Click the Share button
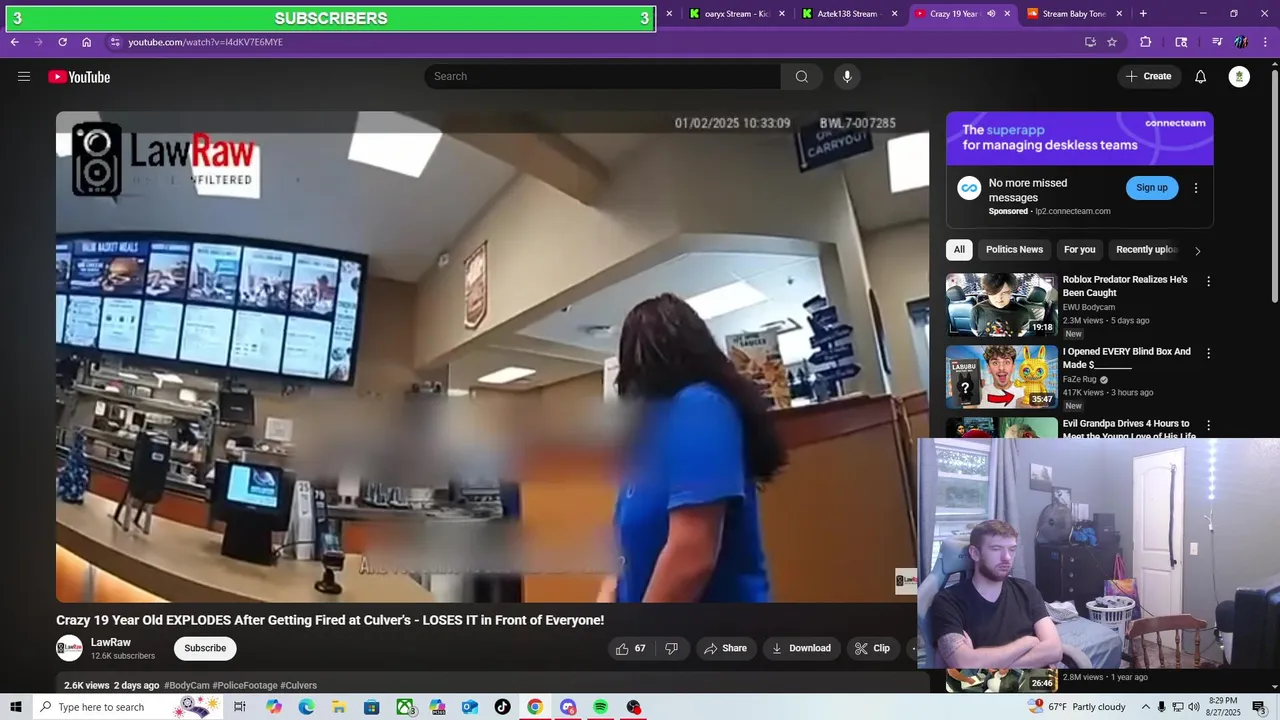The image size is (1280, 720). (x=725, y=648)
